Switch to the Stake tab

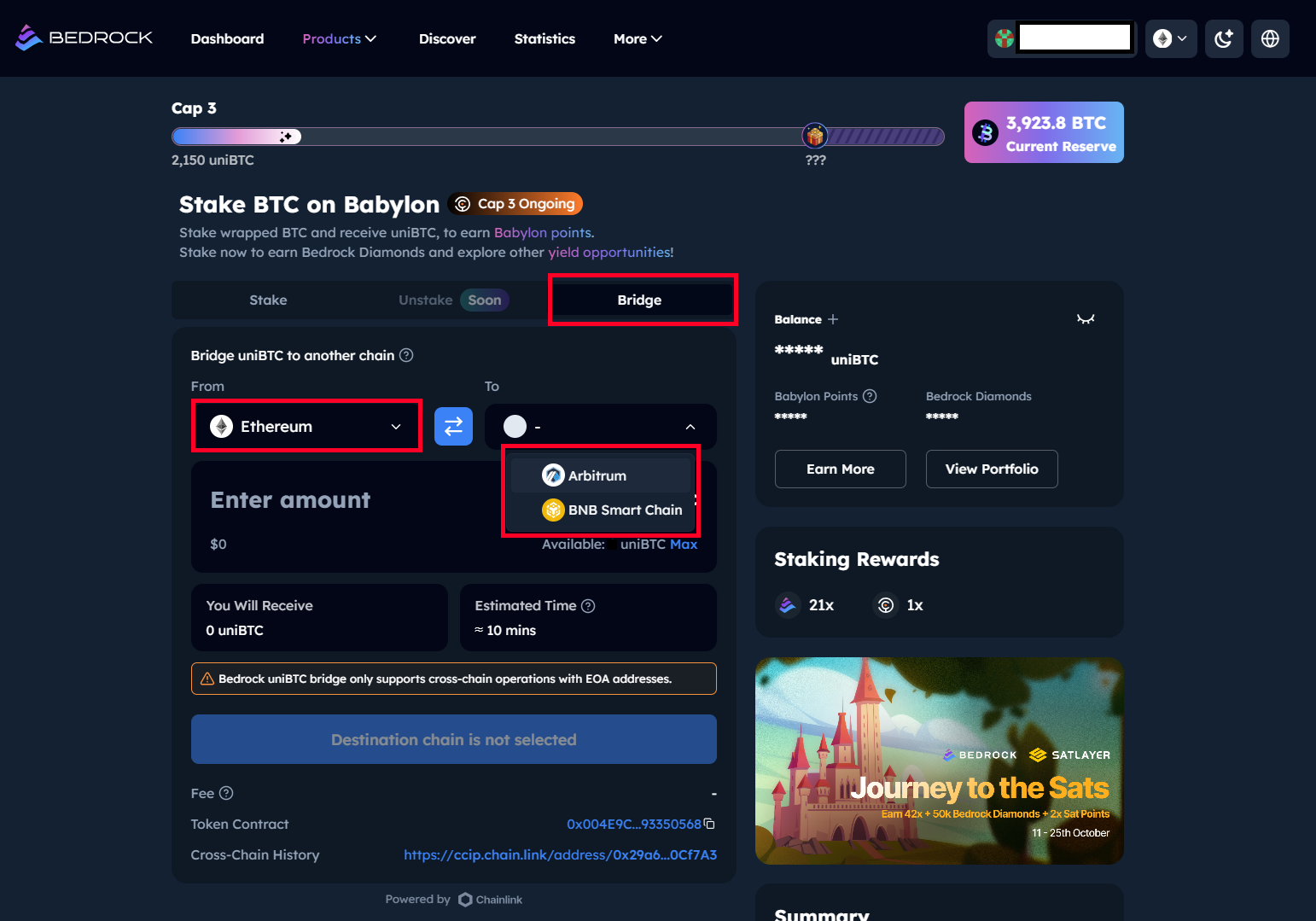coord(267,300)
